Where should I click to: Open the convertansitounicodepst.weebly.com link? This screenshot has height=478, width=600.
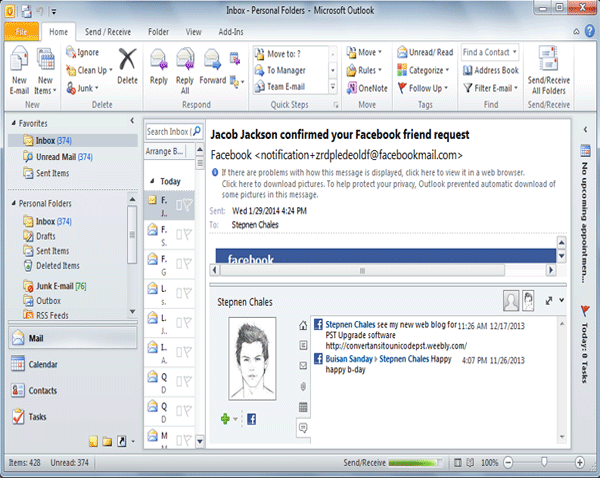pos(396,346)
